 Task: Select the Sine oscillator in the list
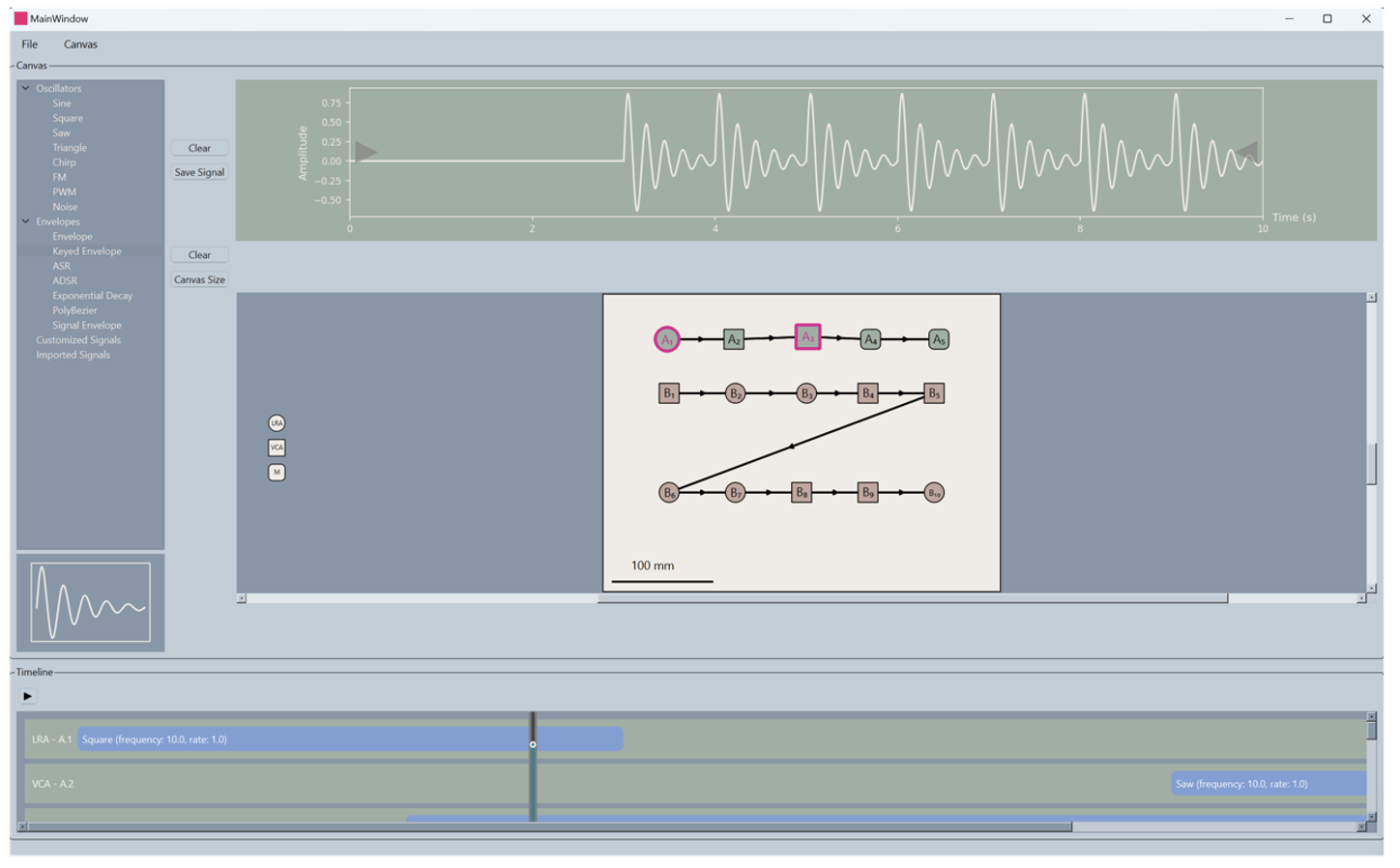[63, 102]
